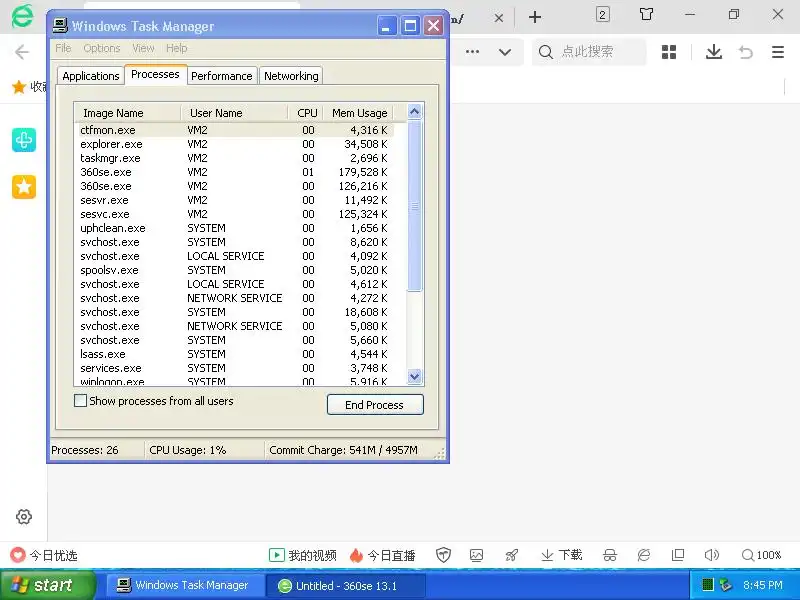
Task: Select the taskmgr.exe process row
Action: pos(234,158)
